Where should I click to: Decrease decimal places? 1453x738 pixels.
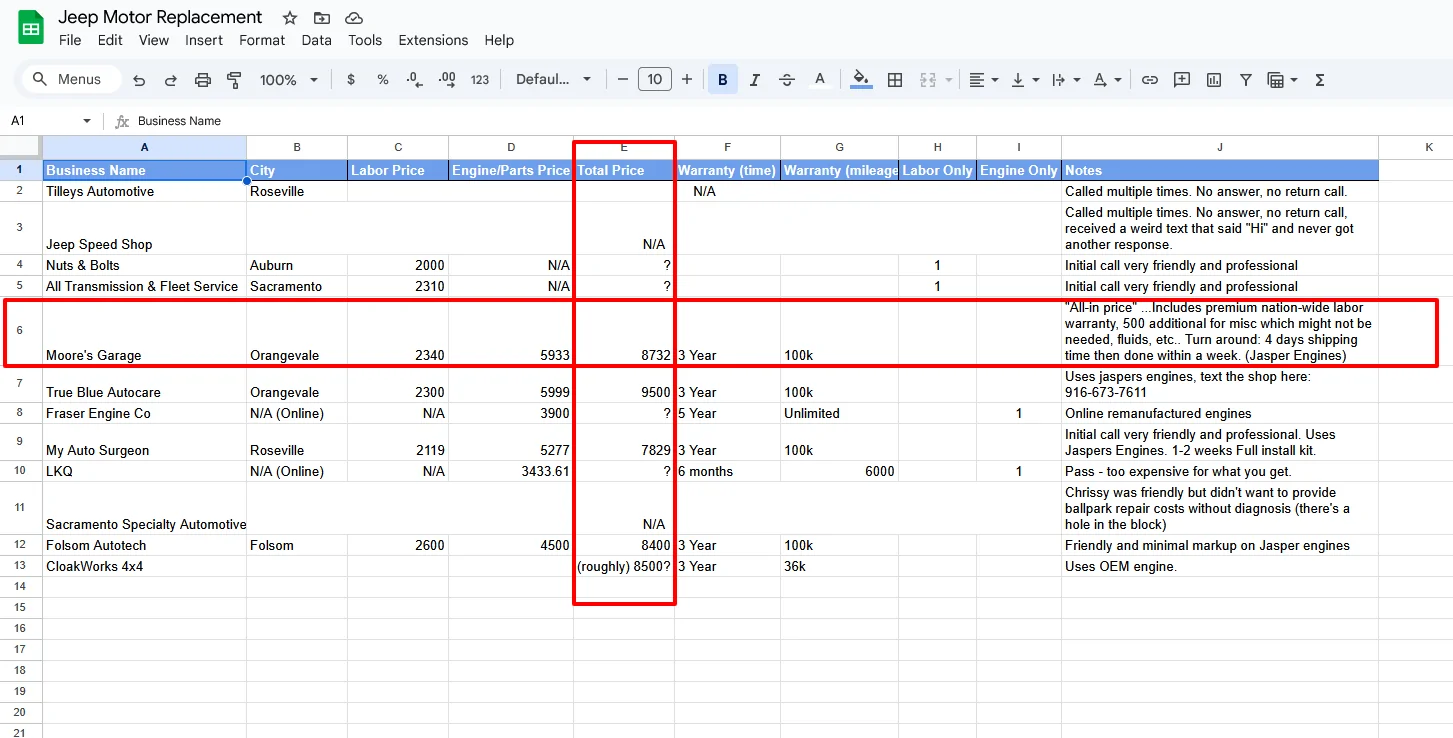click(x=415, y=80)
